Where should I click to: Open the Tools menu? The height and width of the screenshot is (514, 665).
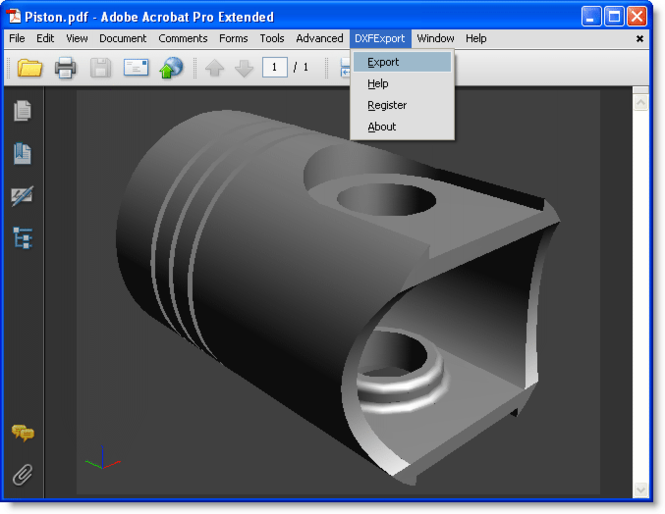272,38
